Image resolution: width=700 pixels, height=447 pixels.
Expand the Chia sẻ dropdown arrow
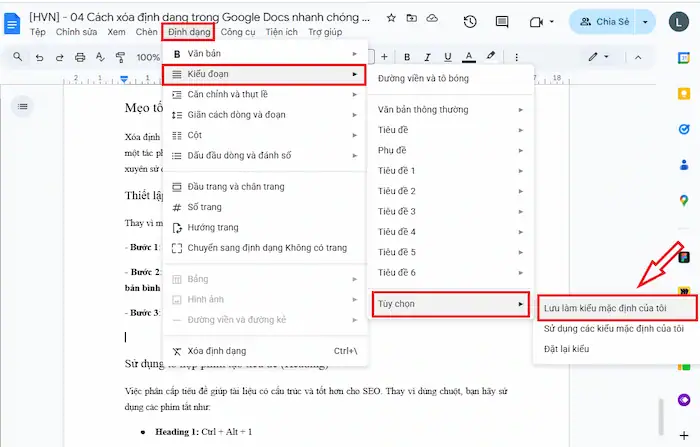tap(646, 21)
